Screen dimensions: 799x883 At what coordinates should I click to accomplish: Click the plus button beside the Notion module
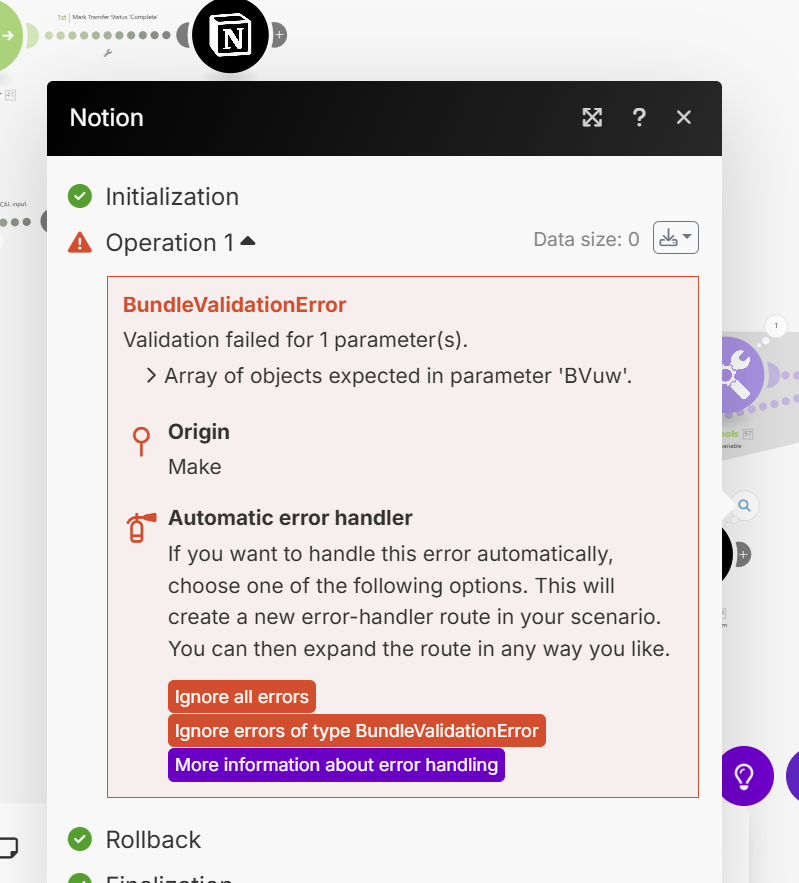(x=279, y=35)
